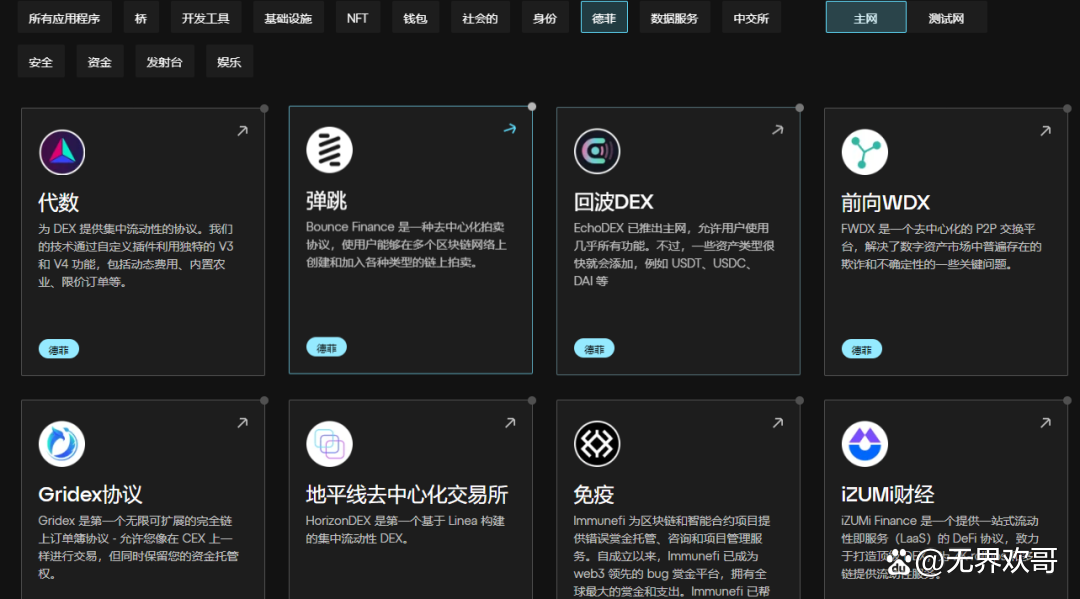This screenshot has width=1080, height=599.
Task: Click the 回波DEX EchoDEX logo
Action: 597,151
